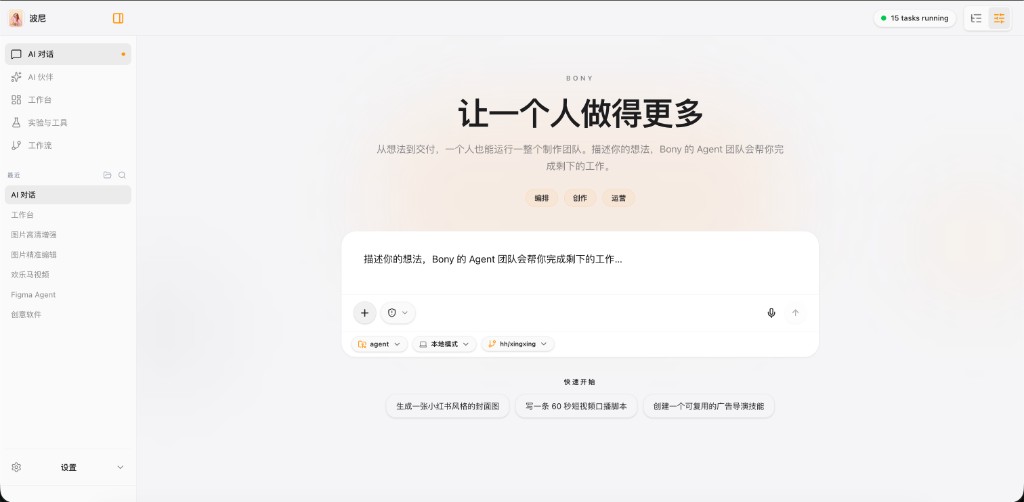Pick quick start 生成一张小红书风格的封面图
1024x502 pixels.
pos(448,406)
